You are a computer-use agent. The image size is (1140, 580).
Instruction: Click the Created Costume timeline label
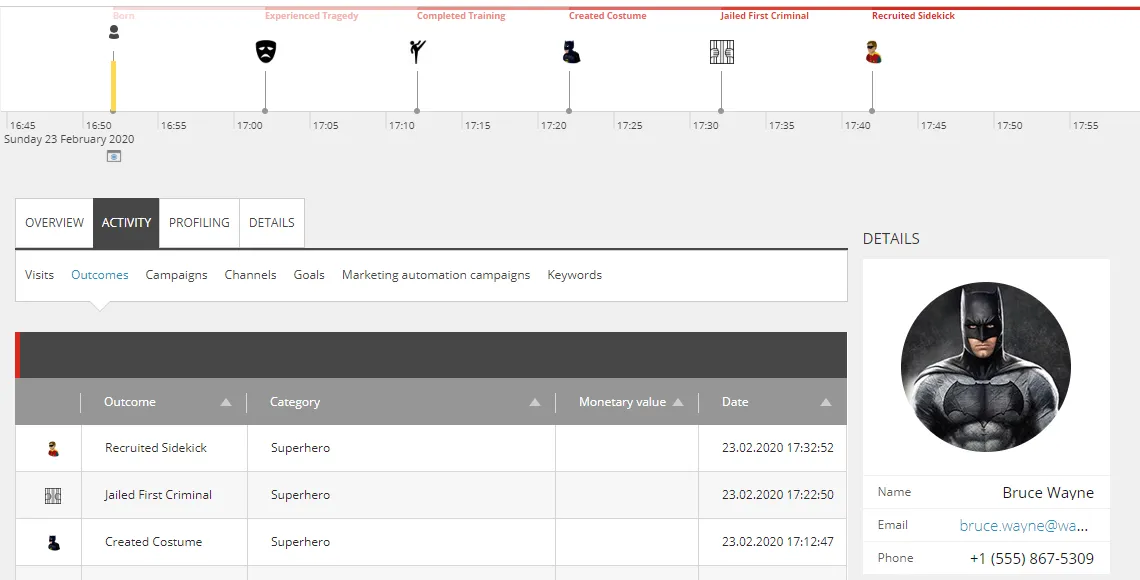coord(608,15)
